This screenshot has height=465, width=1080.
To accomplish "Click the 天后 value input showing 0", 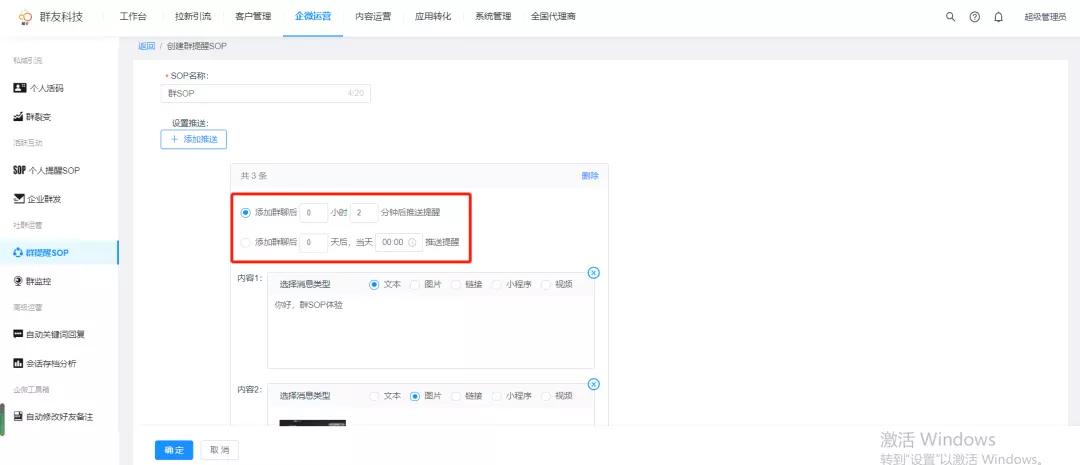I will tap(313, 242).
